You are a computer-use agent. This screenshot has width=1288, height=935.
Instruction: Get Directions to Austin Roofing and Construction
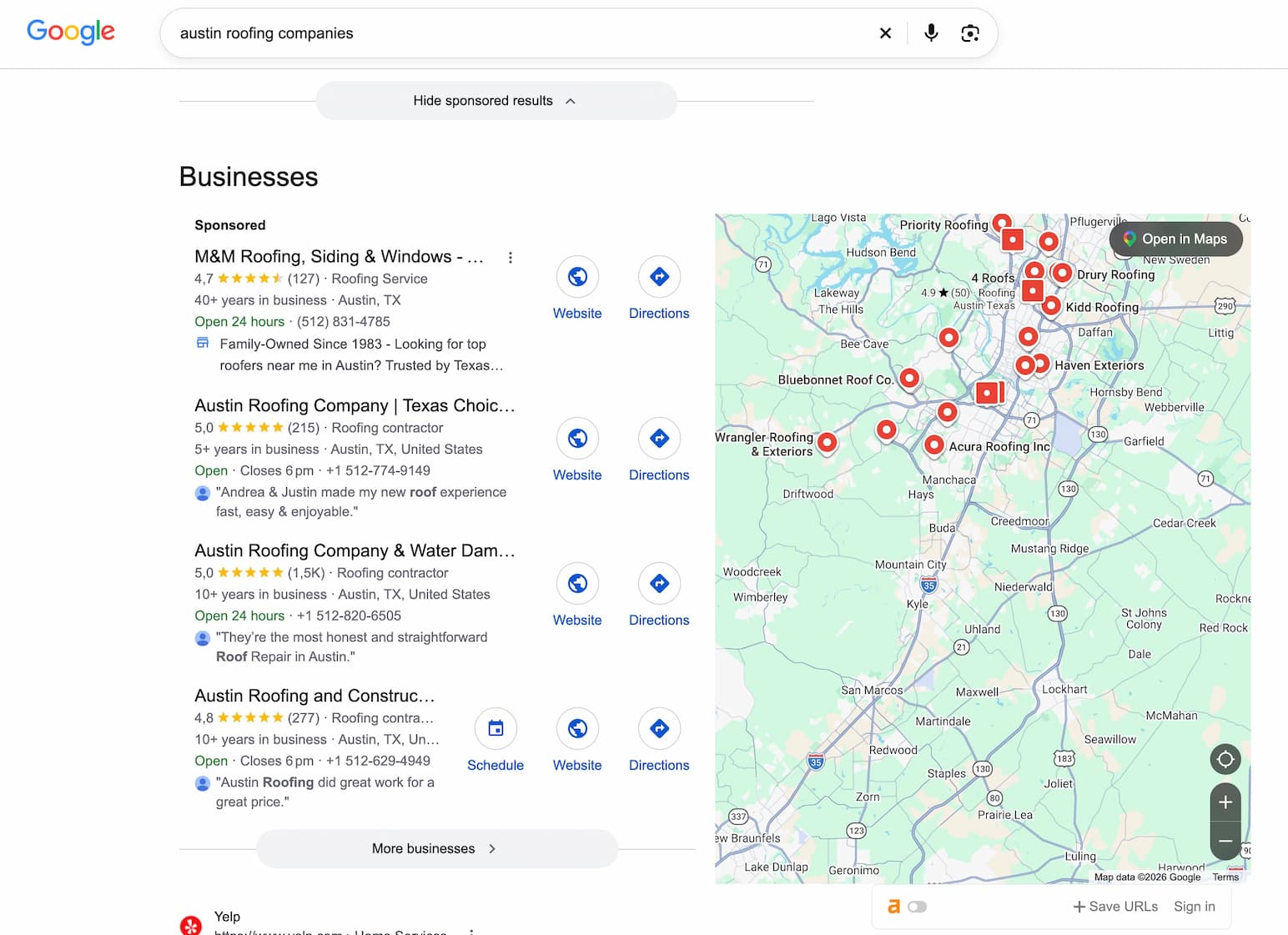659,741
